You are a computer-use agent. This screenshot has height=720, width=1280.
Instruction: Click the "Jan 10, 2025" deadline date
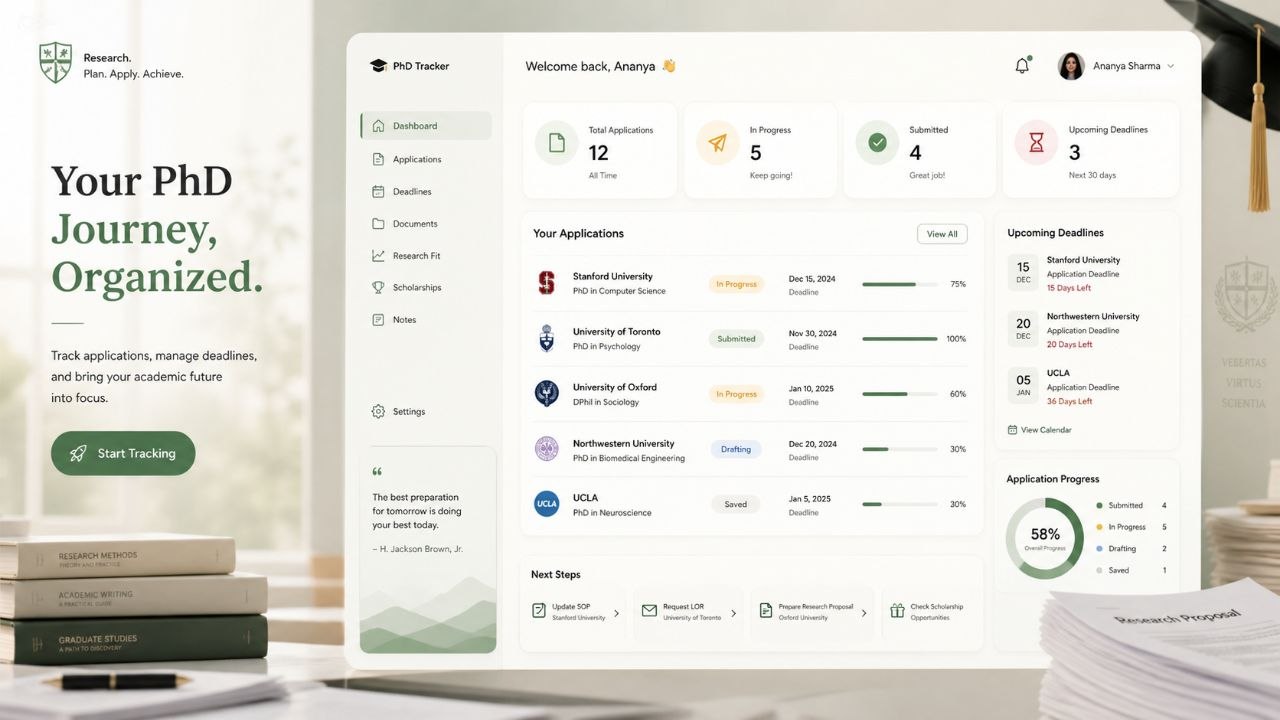pyautogui.click(x=811, y=388)
